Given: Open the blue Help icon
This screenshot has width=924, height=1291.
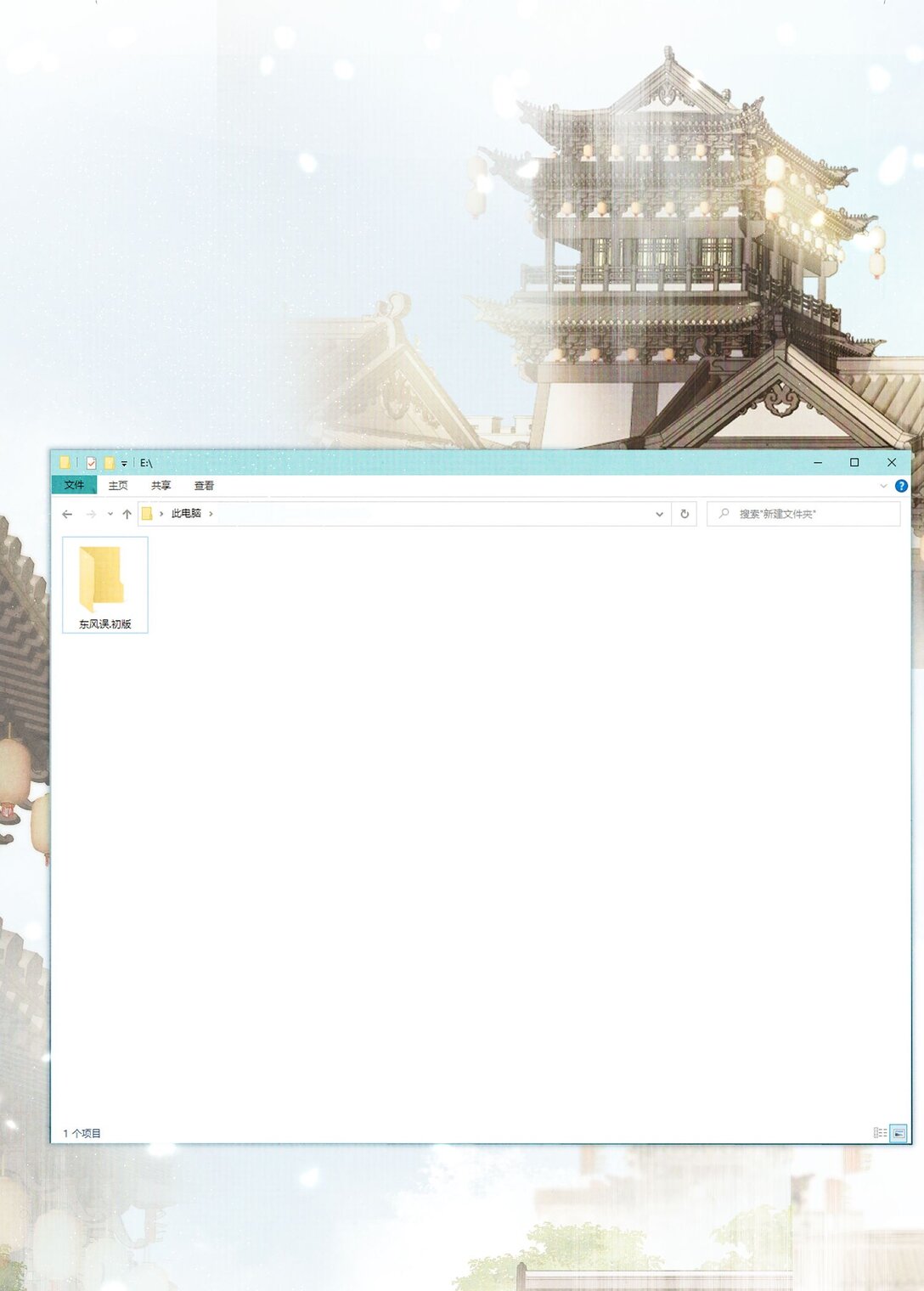Looking at the screenshot, I should [x=901, y=486].
